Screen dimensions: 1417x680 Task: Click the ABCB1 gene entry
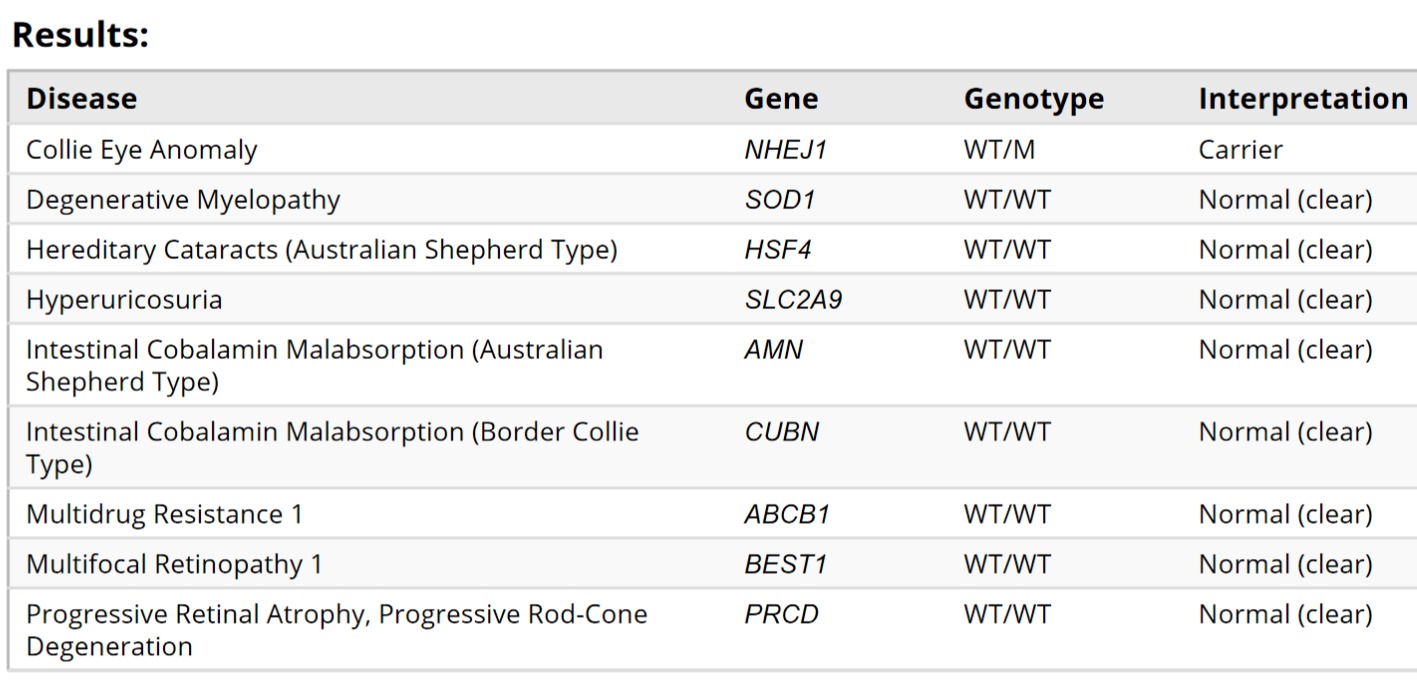(x=787, y=514)
